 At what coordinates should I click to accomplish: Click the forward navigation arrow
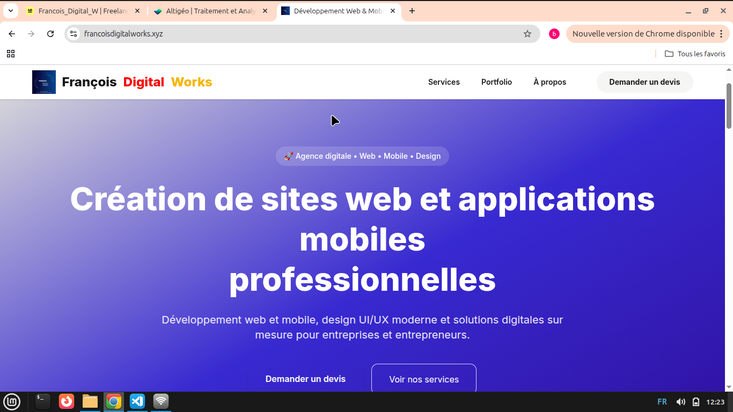(31, 34)
